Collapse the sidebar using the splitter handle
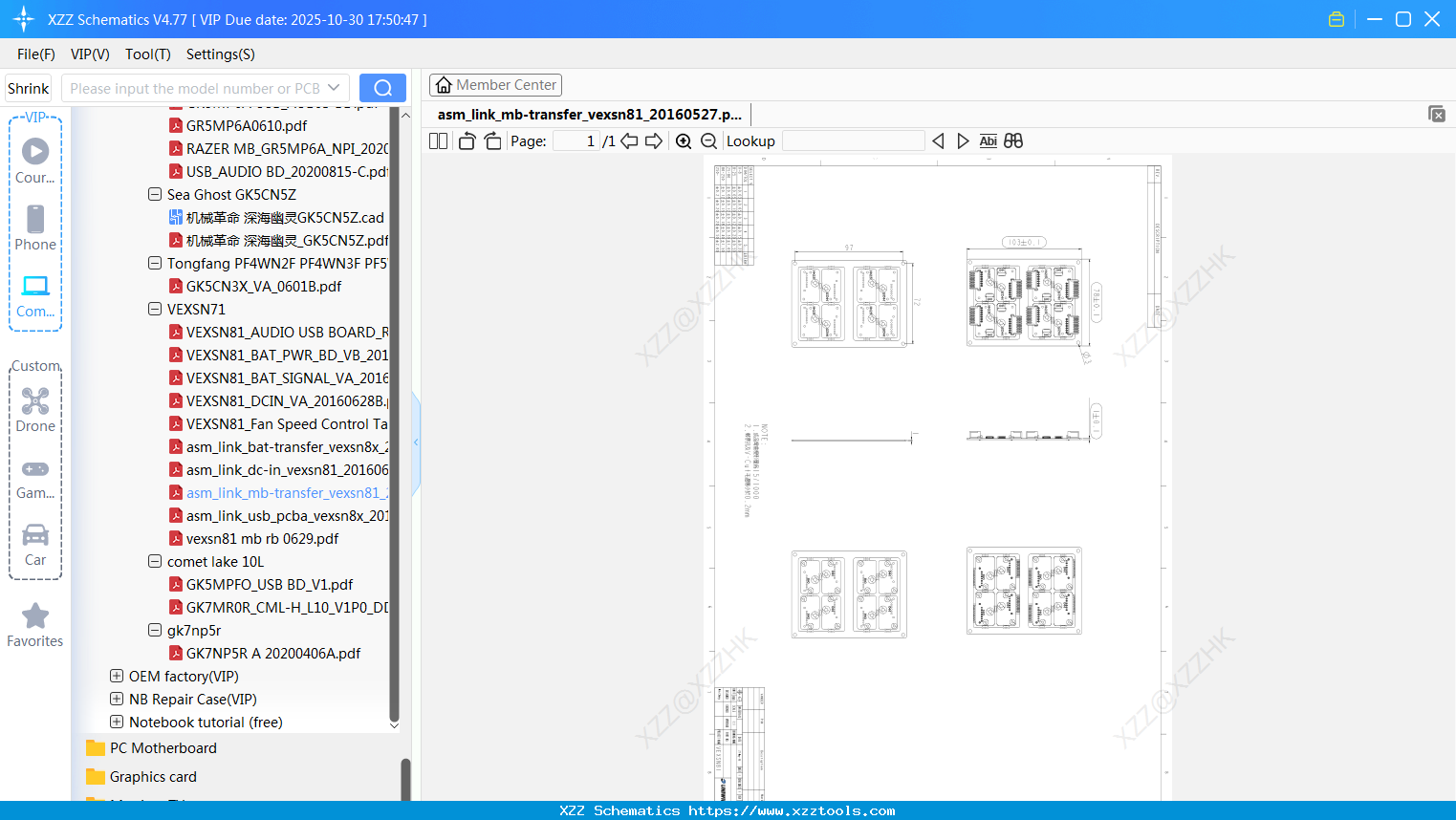The image size is (1456, 820). (x=416, y=442)
